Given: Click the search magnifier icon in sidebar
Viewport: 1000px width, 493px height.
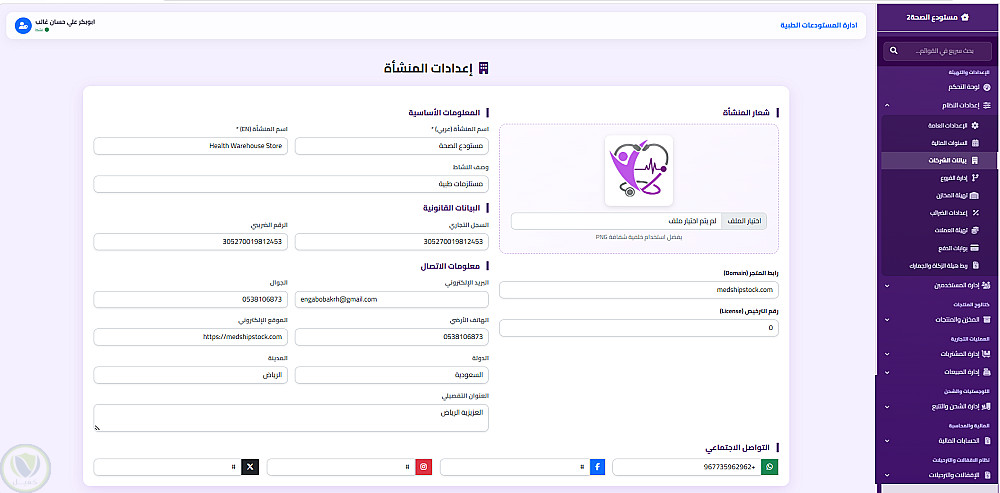Looking at the screenshot, I should pyautogui.click(x=893, y=50).
